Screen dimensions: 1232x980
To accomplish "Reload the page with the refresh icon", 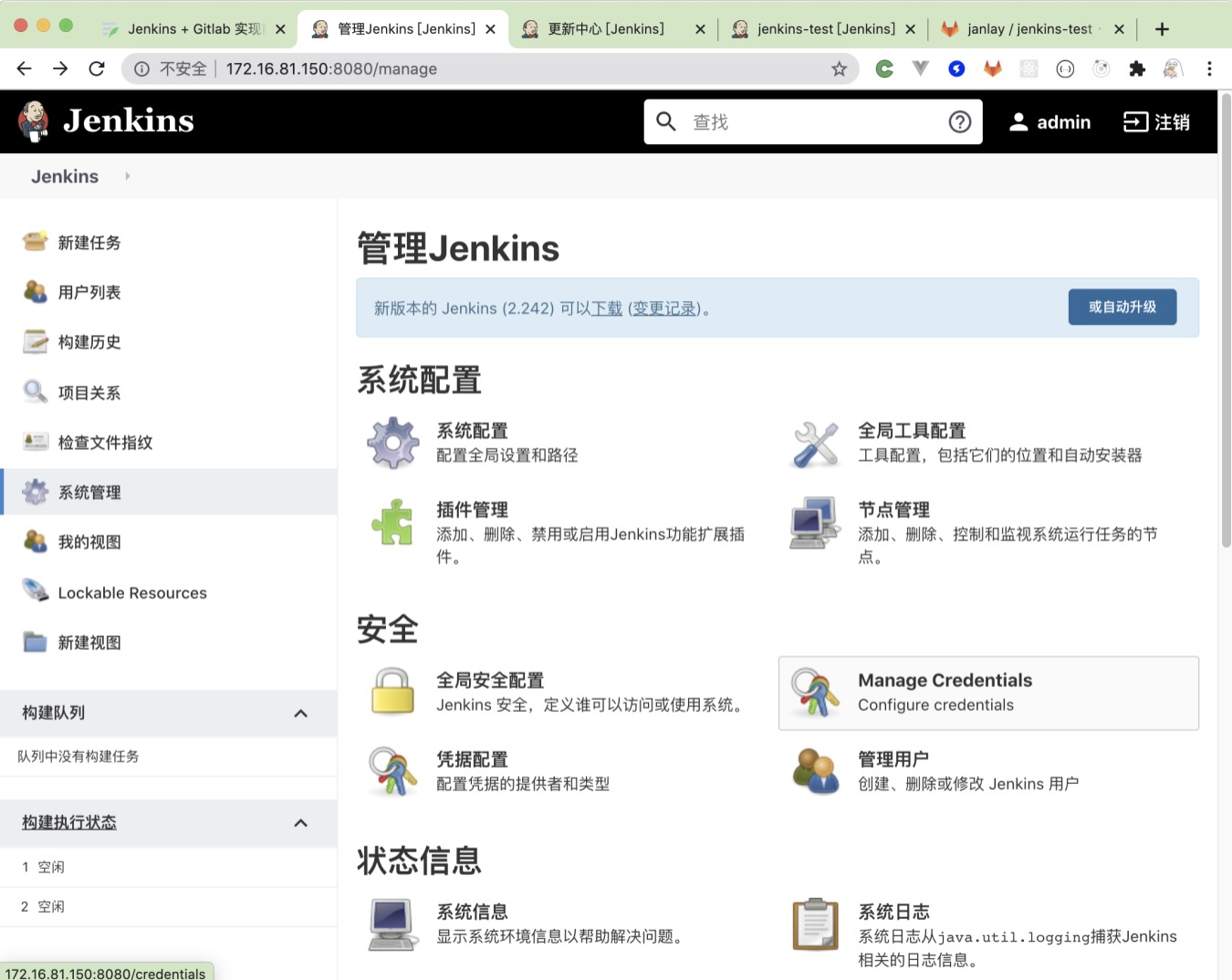I will (97, 68).
